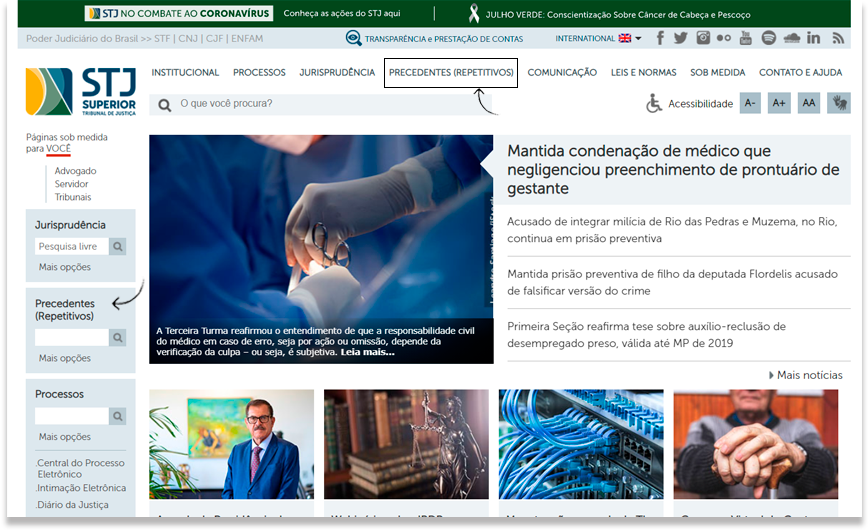The height and width of the screenshot is (531, 868).
Task: Click the CNJ link in top bar
Action: (x=188, y=39)
